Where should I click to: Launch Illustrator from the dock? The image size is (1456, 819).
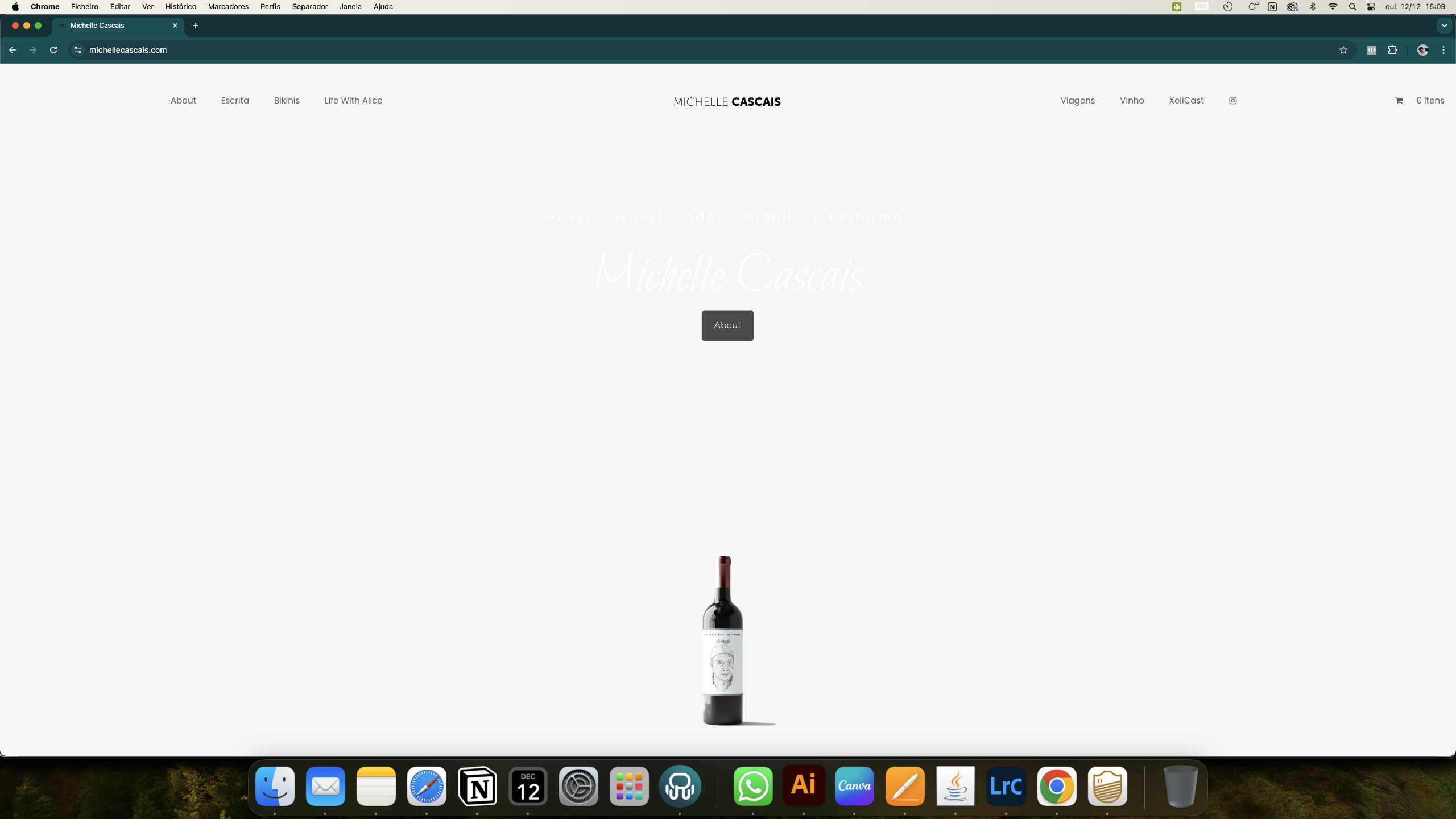click(x=804, y=787)
